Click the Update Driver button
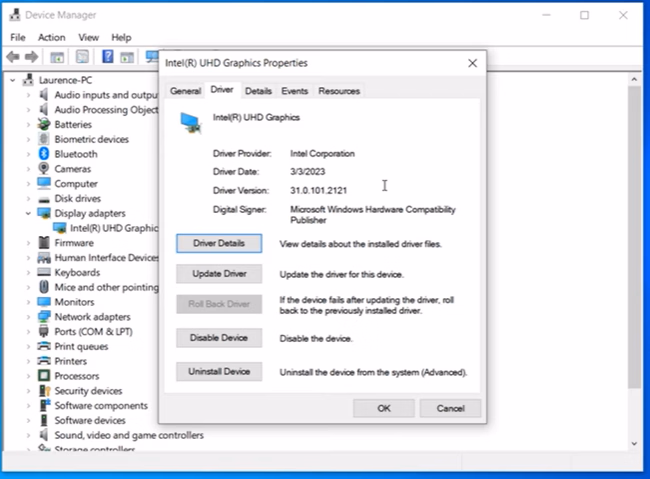Screen dimensions: 650x479 point(219,274)
